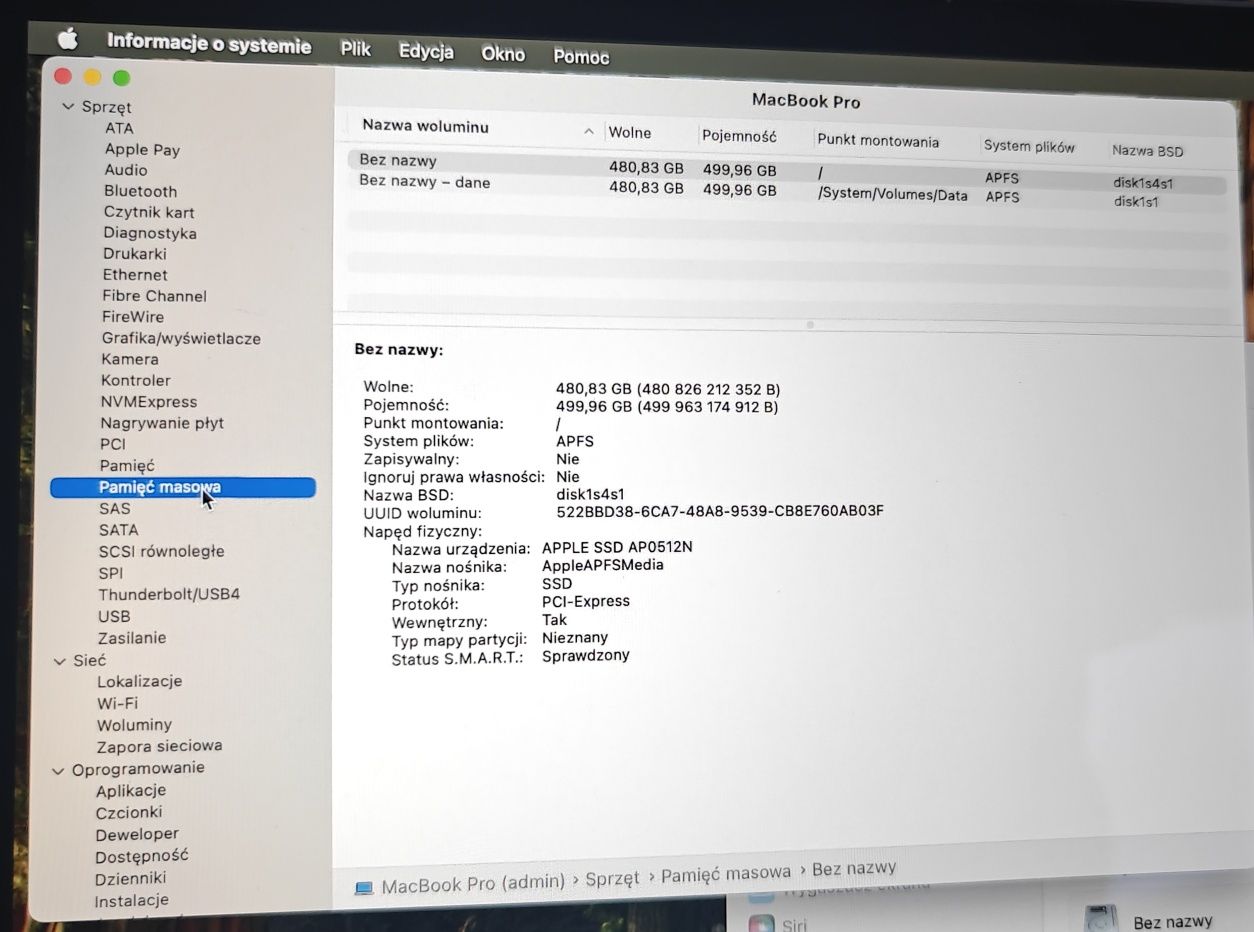The width and height of the screenshot is (1254, 932).
Task: Sort by Pojemność column header
Action: (739, 136)
